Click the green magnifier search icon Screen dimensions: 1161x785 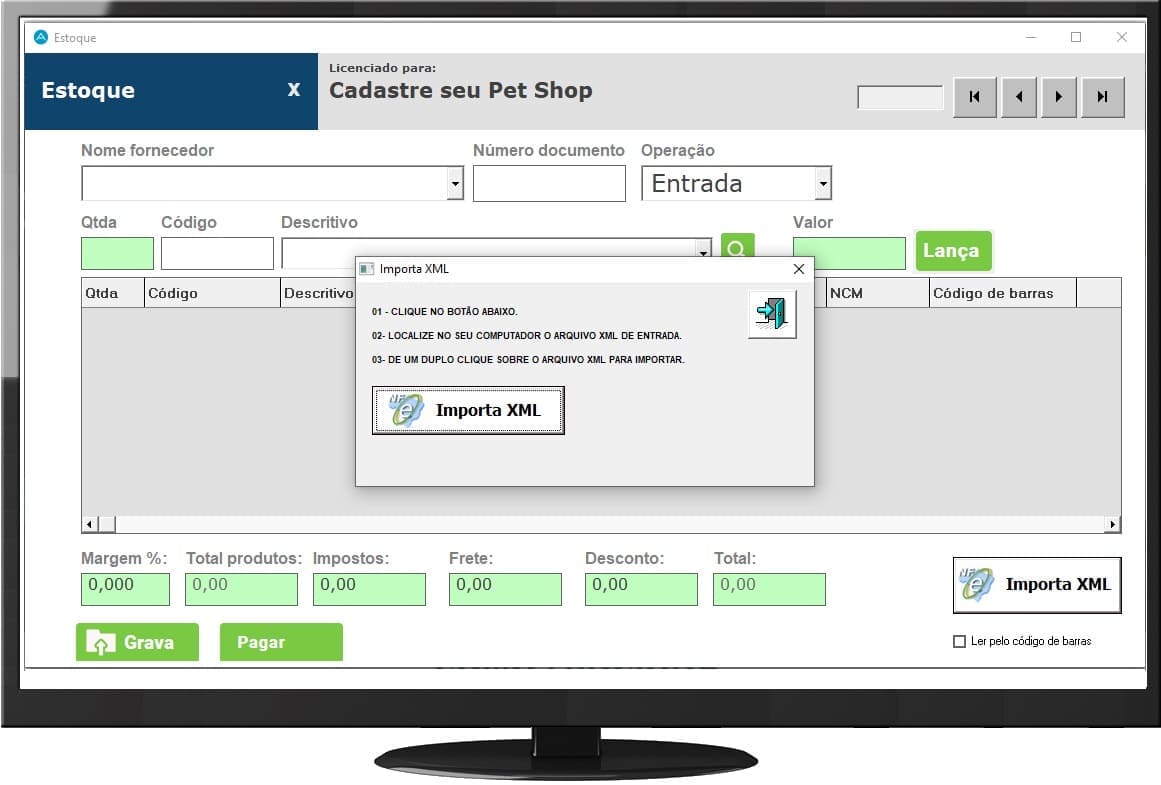click(737, 246)
